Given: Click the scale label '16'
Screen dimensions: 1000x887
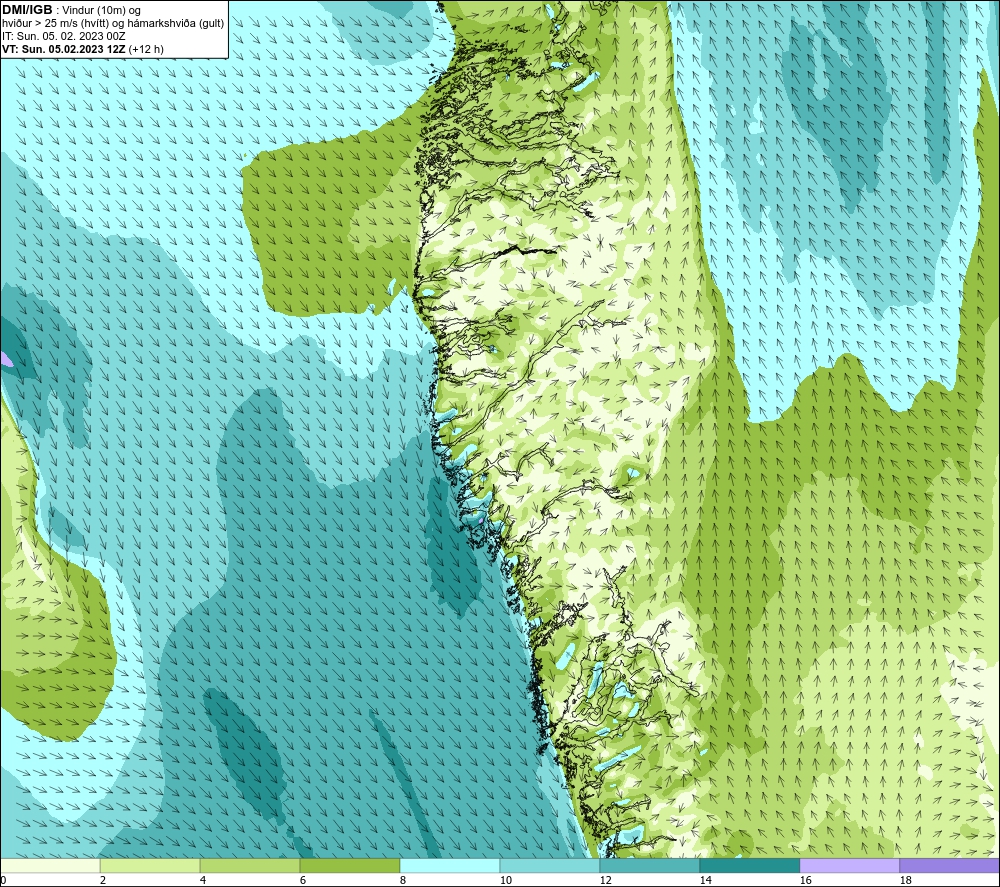Looking at the screenshot, I should 805,881.
